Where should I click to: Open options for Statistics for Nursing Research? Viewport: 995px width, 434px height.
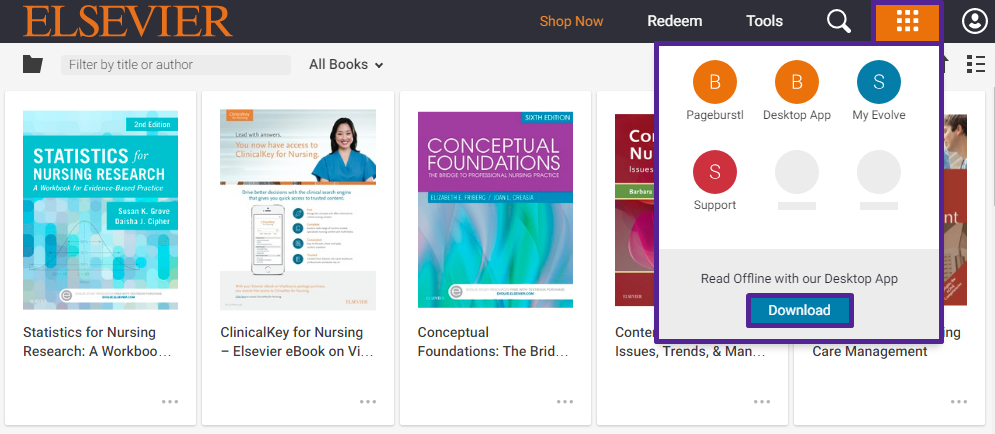pos(170,402)
